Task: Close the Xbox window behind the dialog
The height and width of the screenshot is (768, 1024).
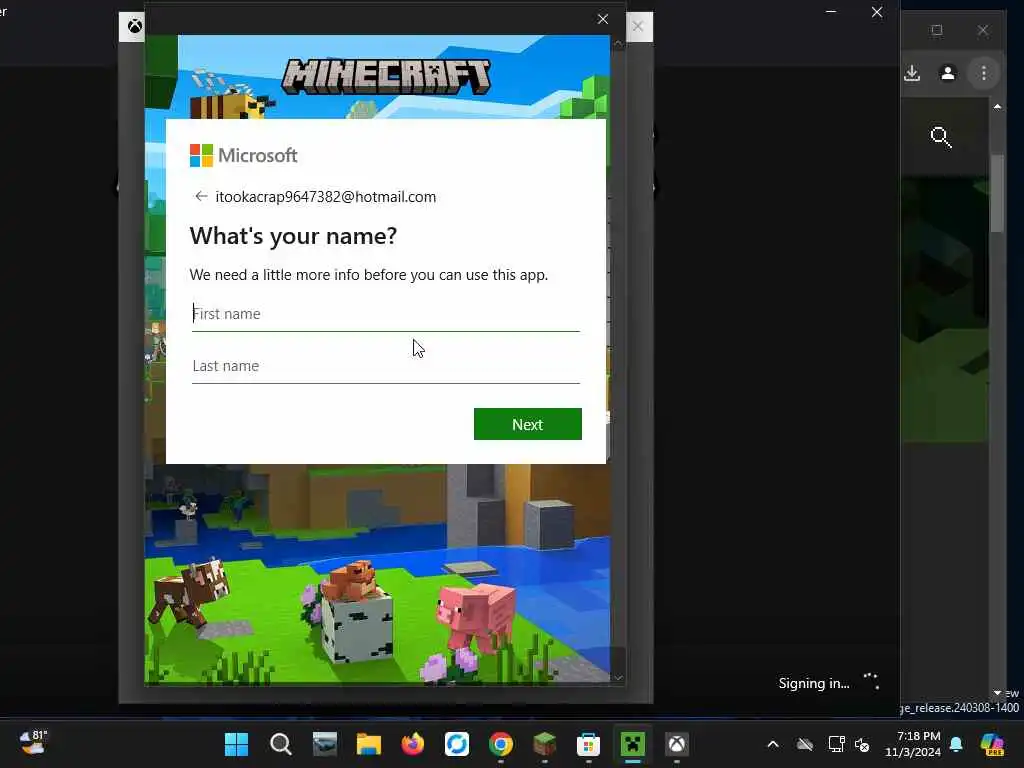Action: click(638, 27)
